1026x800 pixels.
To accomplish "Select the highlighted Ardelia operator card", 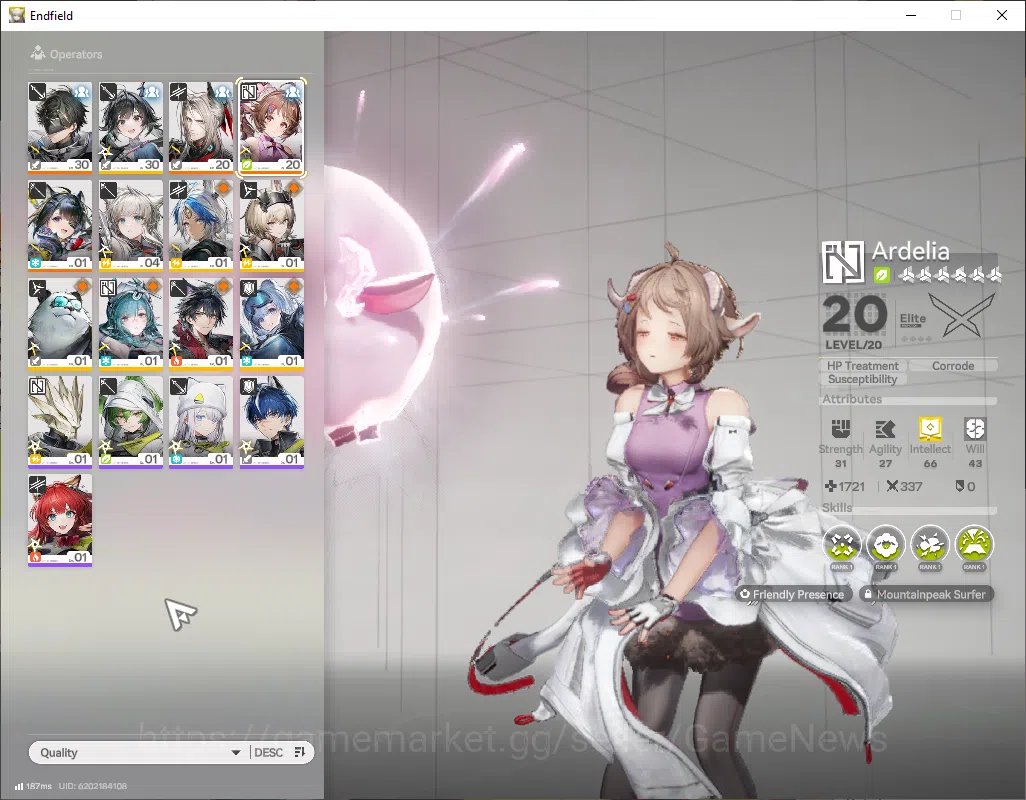I will pos(272,127).
